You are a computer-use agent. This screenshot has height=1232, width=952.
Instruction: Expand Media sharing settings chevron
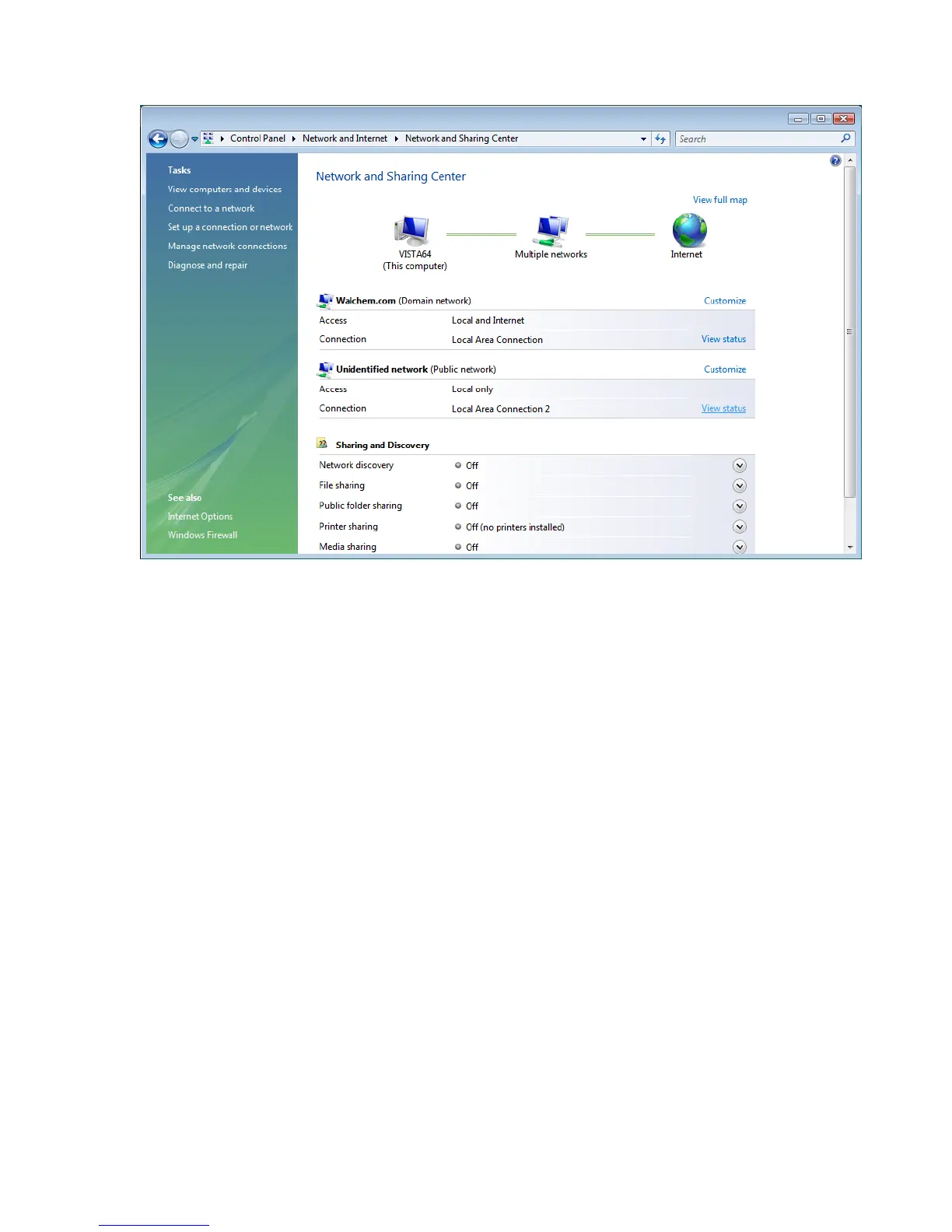coord(740,547)
